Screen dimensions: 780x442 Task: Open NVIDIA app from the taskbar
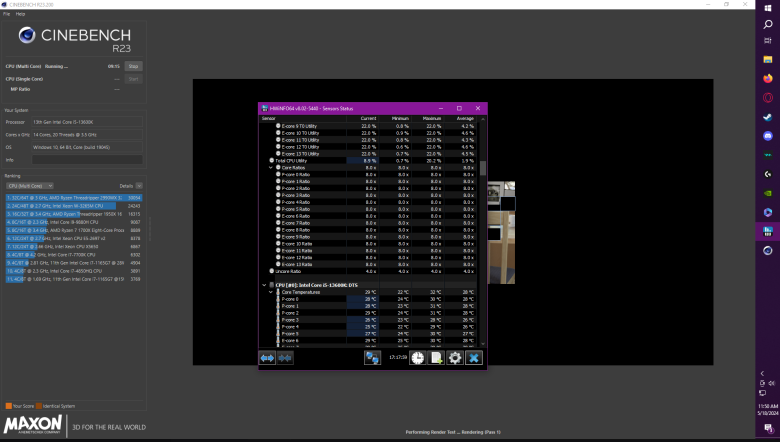pos(768,193)
